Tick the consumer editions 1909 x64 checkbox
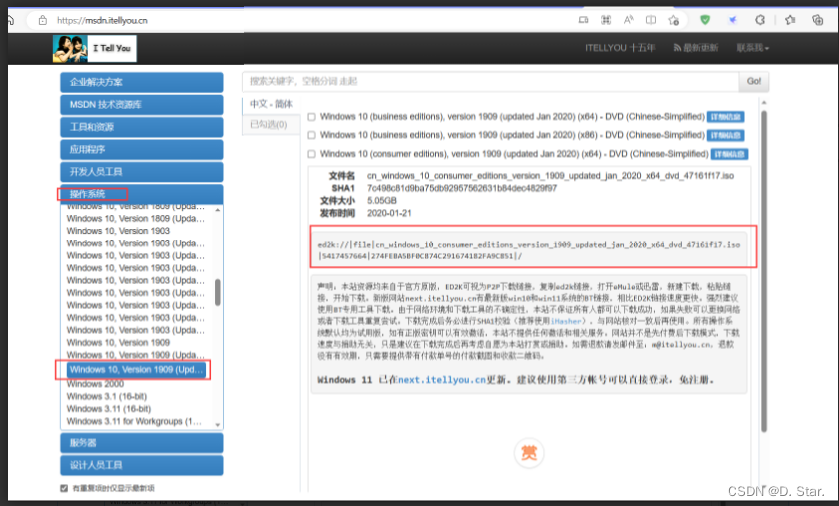 click(x=311, y=154)
